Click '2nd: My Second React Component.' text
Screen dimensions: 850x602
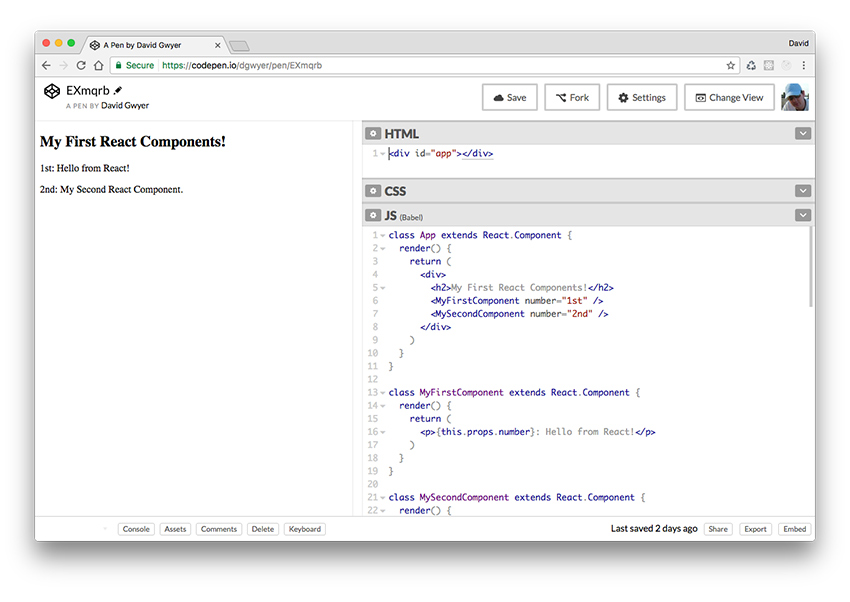111,190
